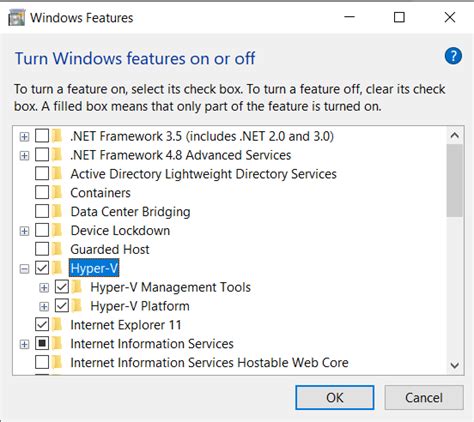Enable the Containers checkbox
The width and height of the screenshot is (474, 422).
tap(42, 192)
